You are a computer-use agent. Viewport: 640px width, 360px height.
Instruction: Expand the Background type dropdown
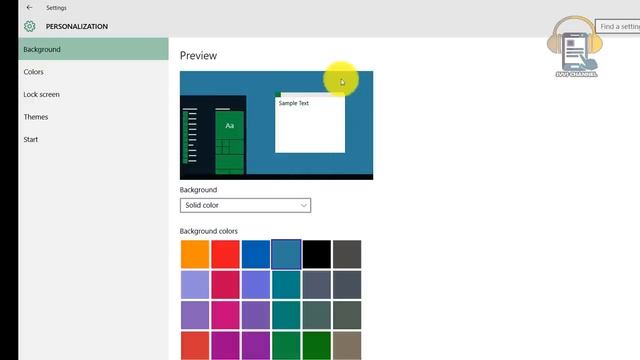pyautogui.click(x=245, y=205)
